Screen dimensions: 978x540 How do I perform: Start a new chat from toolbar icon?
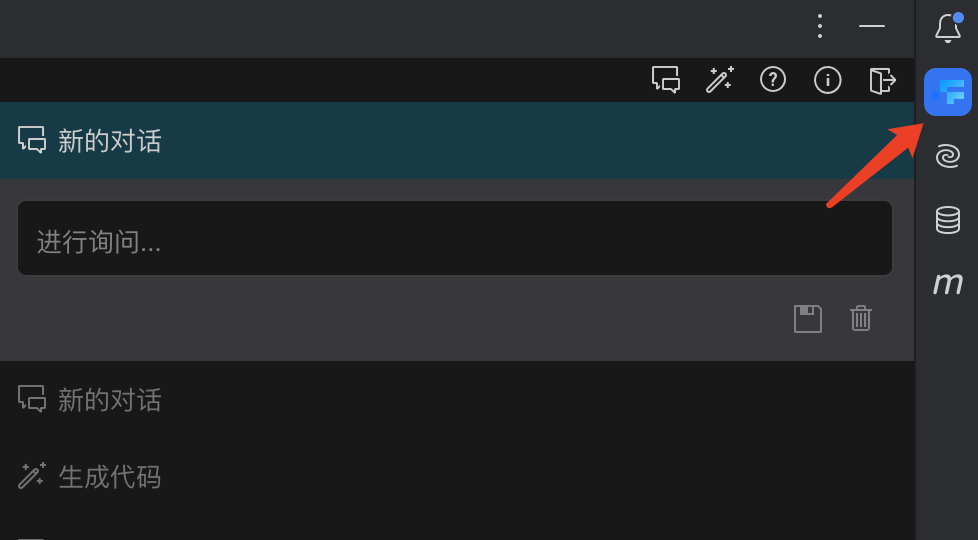click(x=666, y=80)
